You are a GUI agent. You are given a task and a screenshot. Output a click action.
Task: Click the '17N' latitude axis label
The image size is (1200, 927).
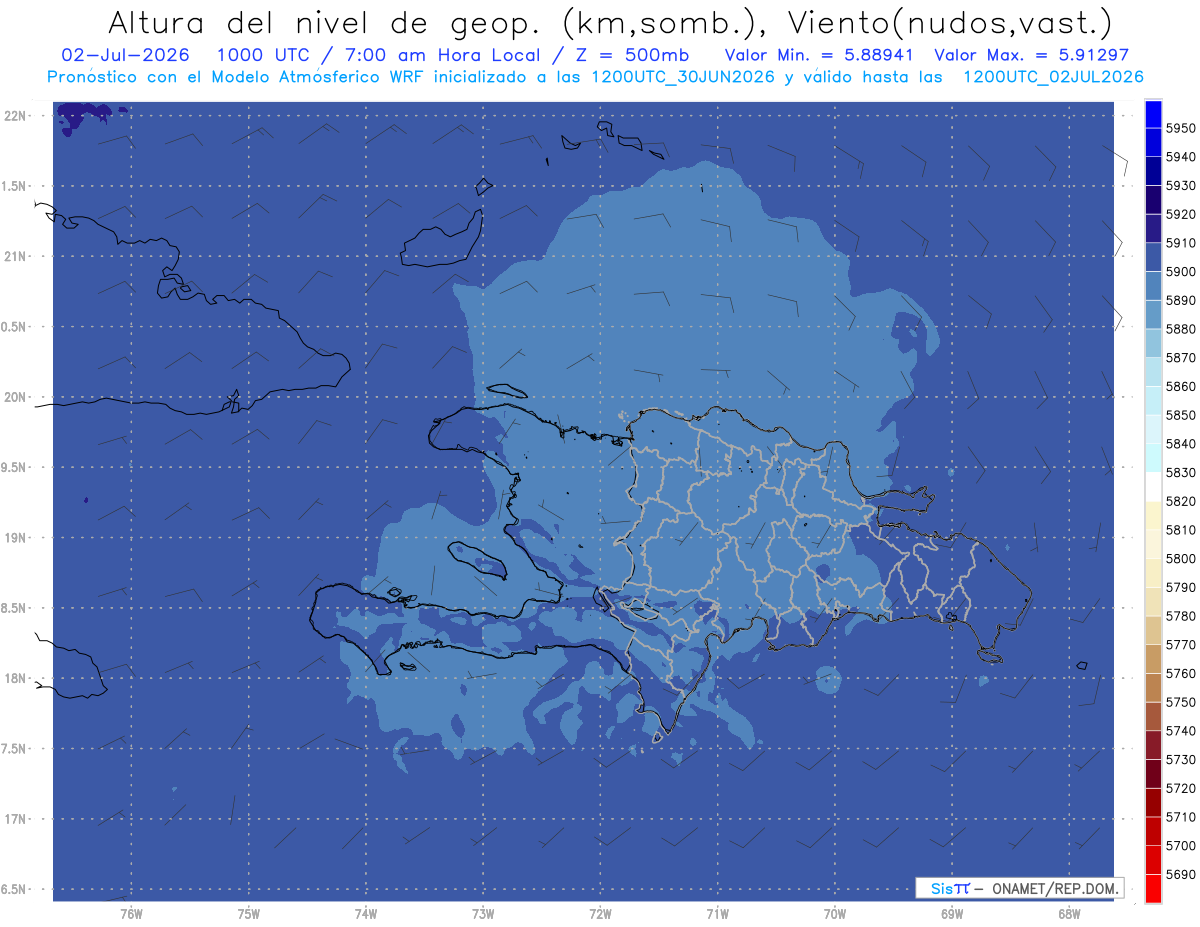click(x=15, y=820)
